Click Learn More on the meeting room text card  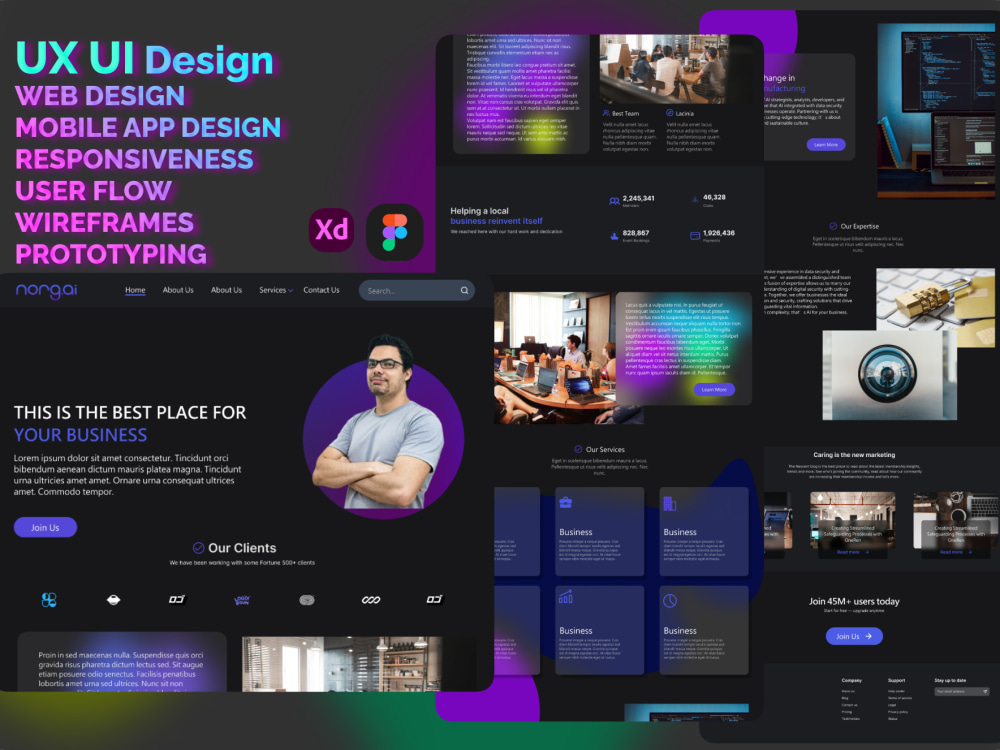(x=714, y=389)
